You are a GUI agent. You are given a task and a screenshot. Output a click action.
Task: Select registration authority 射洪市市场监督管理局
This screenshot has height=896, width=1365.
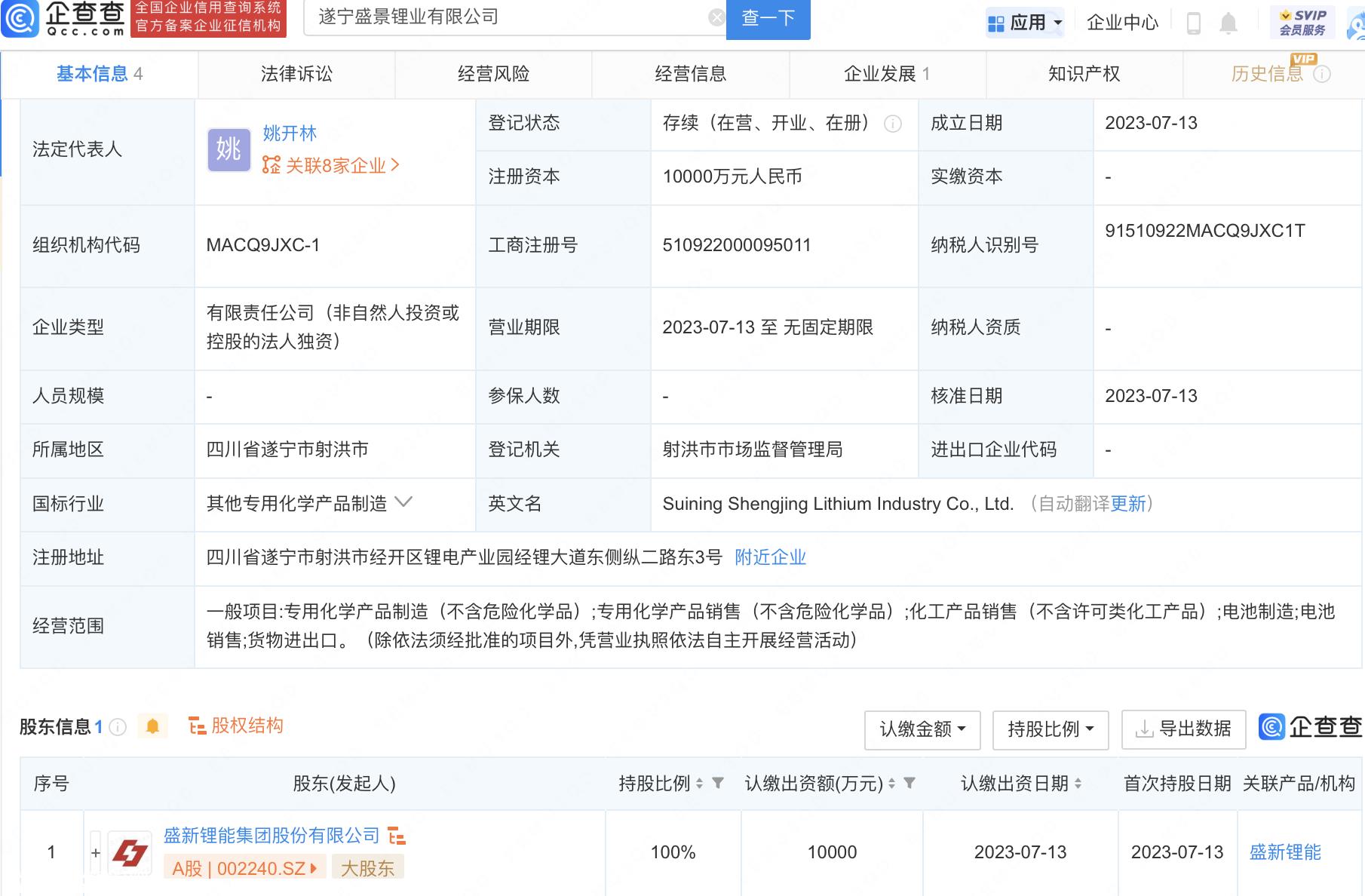pos(753,450)
